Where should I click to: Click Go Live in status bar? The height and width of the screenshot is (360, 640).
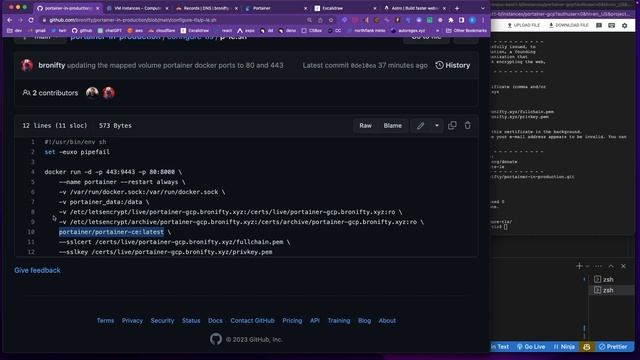[531, 347]
